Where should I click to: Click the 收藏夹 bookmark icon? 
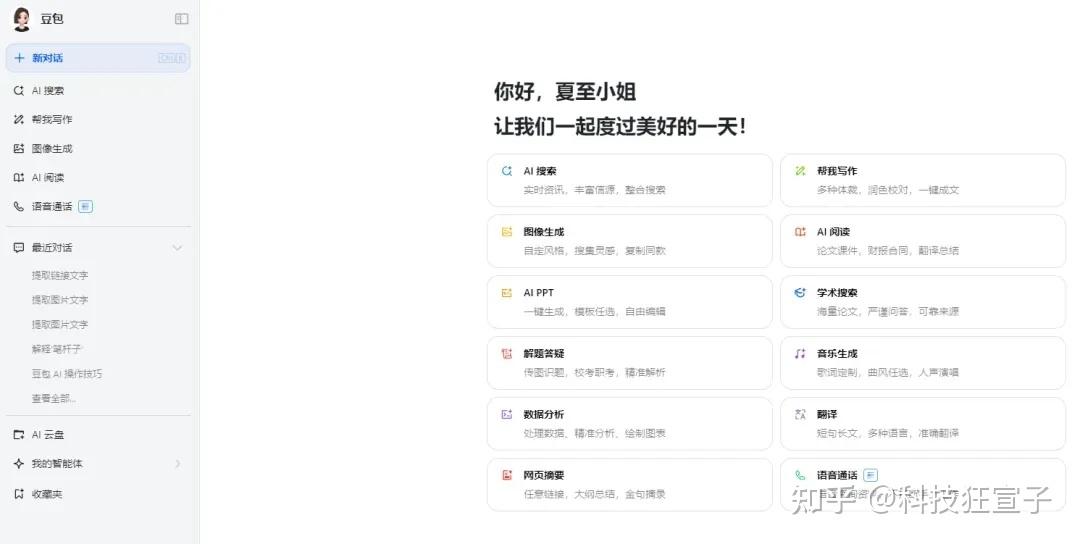pyautogui.click(x=19, y=494)
